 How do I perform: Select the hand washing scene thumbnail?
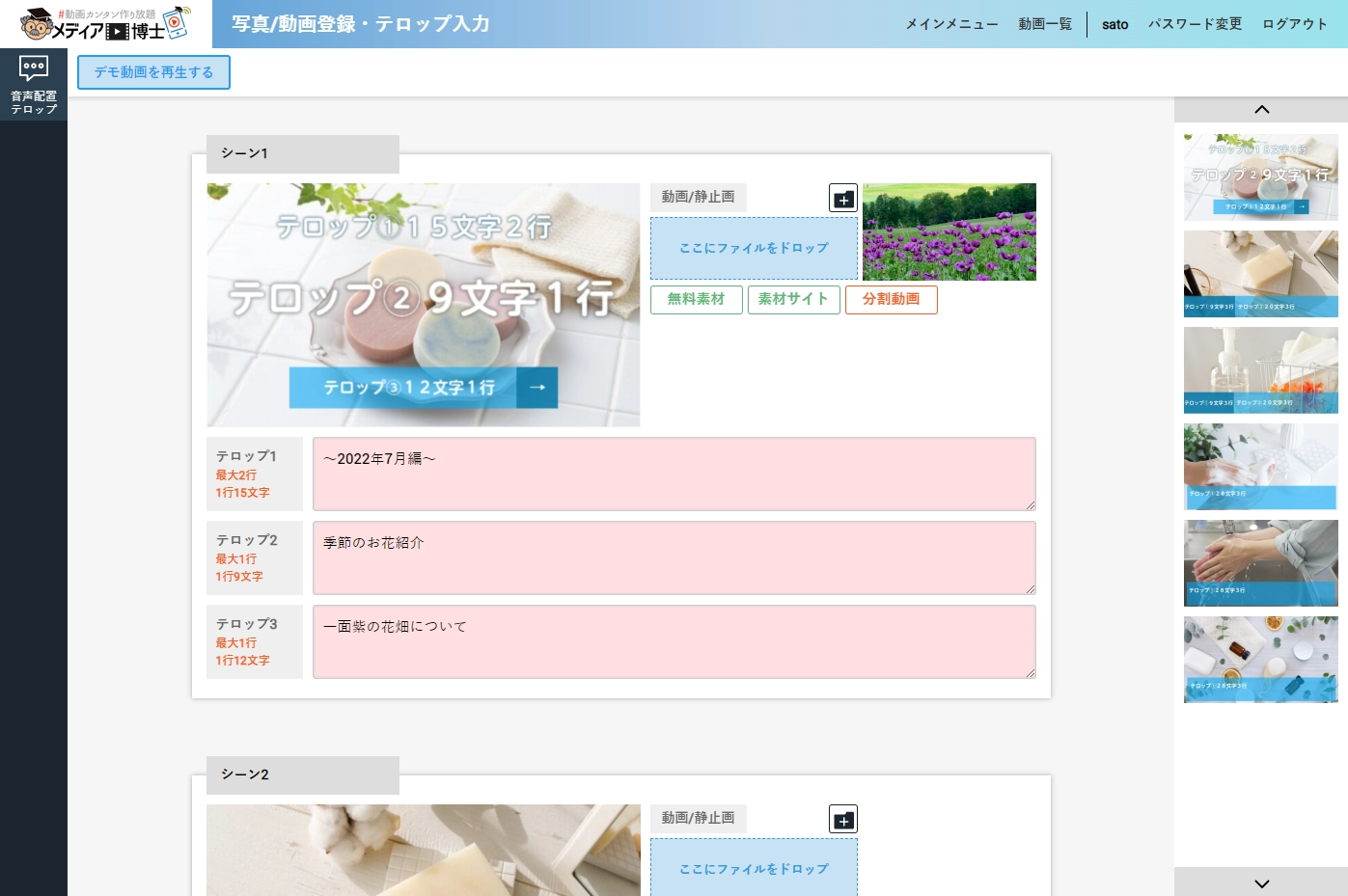pos(1260,563)
